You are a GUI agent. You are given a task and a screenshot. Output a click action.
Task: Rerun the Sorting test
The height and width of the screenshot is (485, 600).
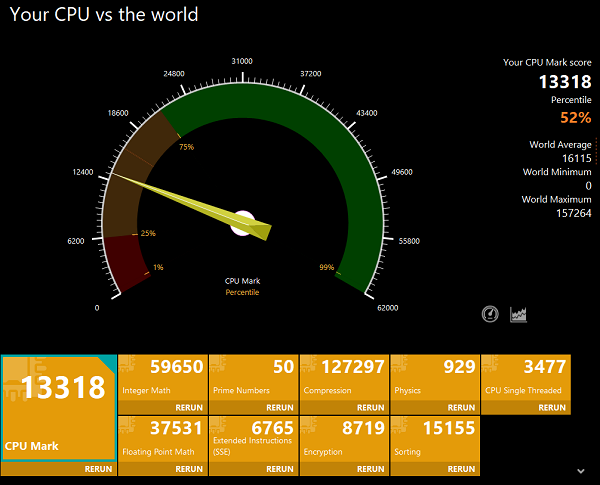pos(461,469)
